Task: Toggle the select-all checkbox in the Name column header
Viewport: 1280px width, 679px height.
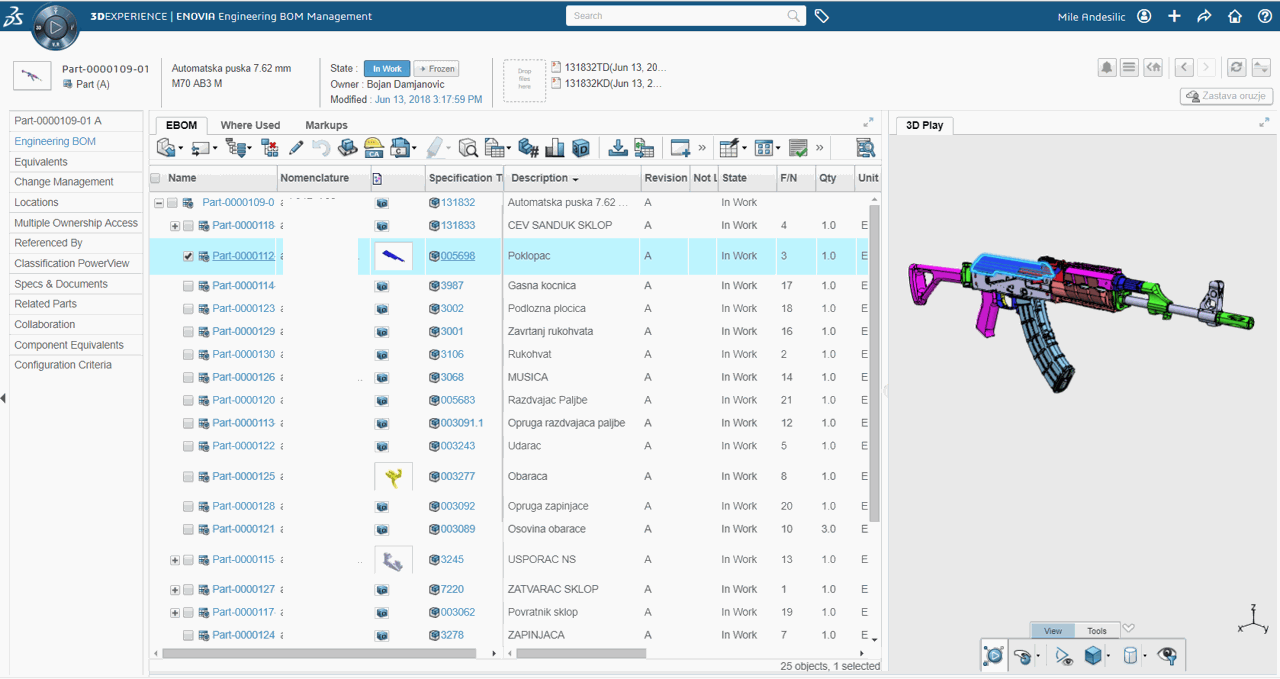Action: [153, 177]
